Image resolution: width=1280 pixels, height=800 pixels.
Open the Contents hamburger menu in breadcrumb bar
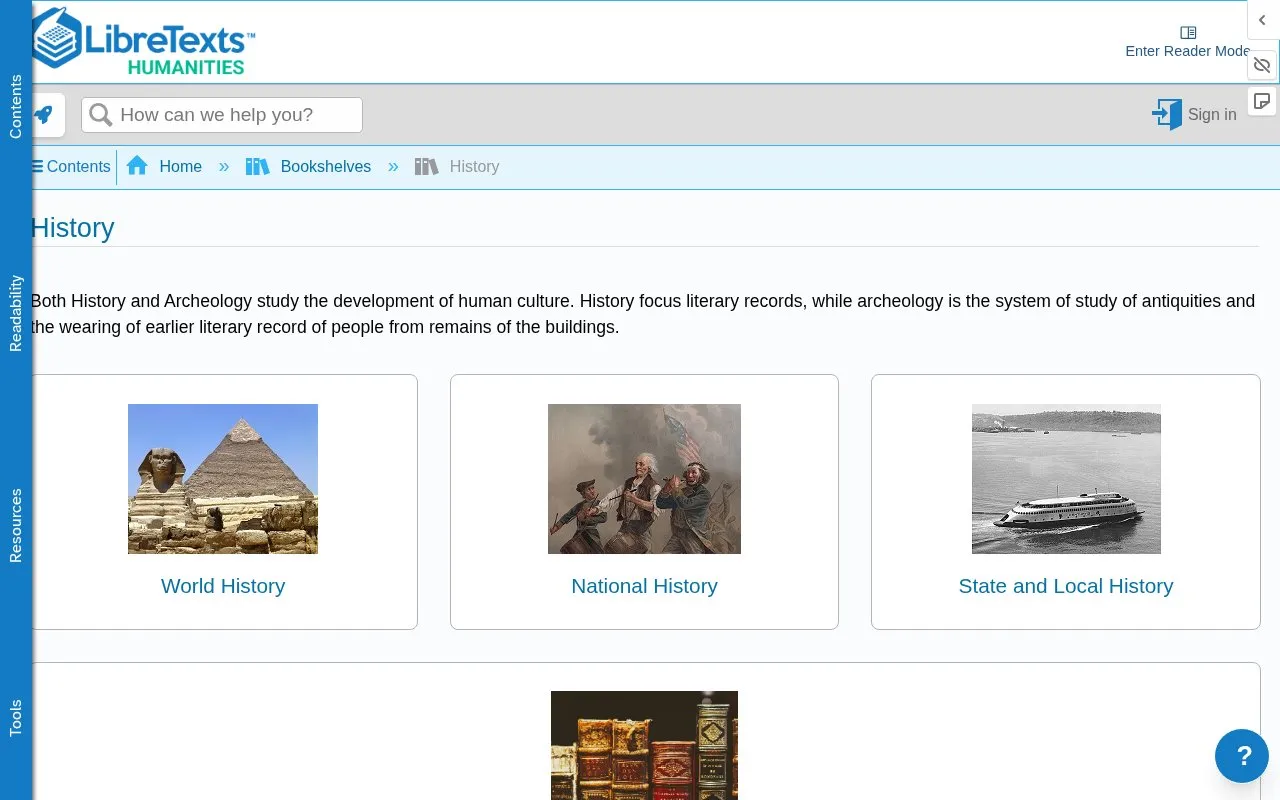pos(71,167)
